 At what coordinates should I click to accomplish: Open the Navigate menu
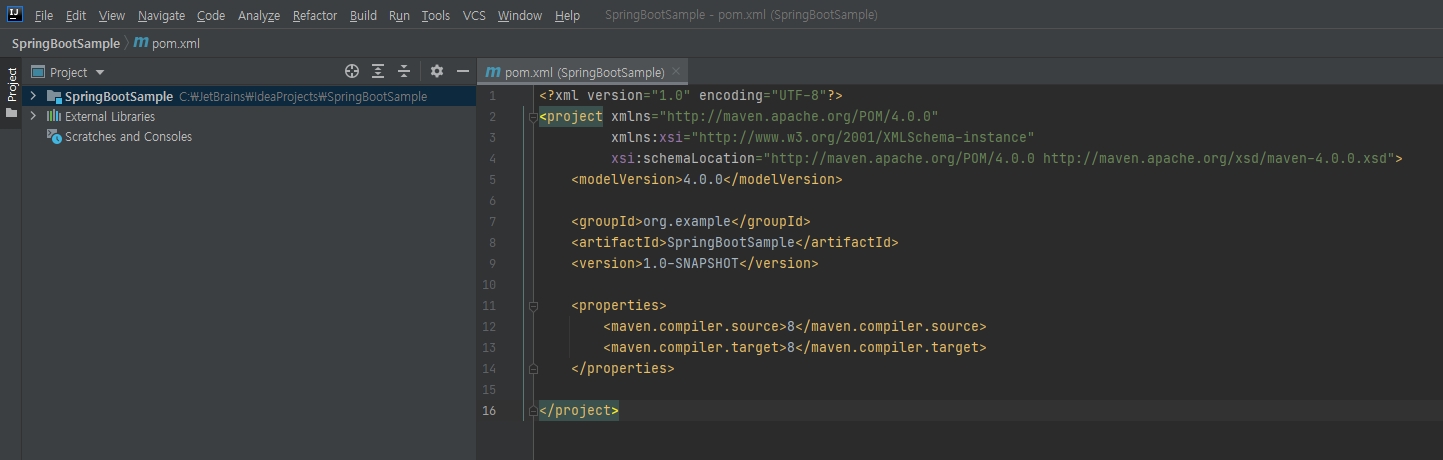coord(161,16)
